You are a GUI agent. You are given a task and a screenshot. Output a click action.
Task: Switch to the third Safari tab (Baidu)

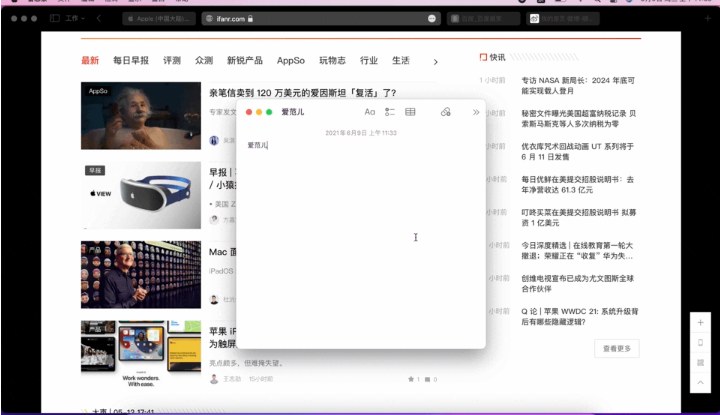pos(483,18)
